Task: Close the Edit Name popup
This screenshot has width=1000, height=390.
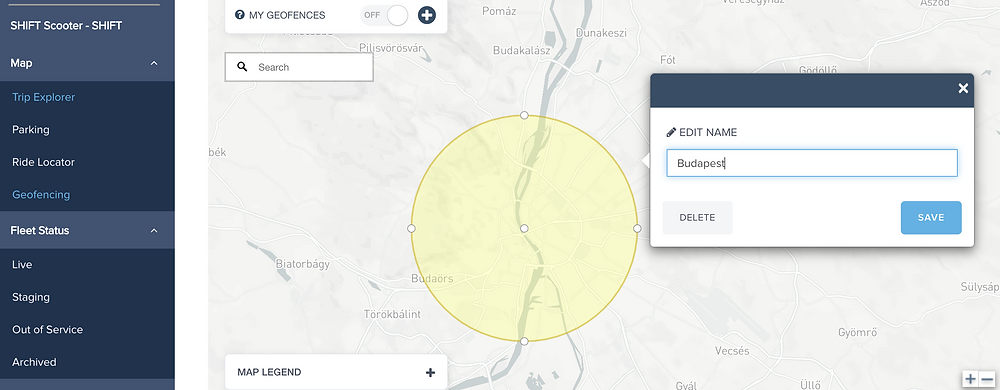Action: [963, 89]
